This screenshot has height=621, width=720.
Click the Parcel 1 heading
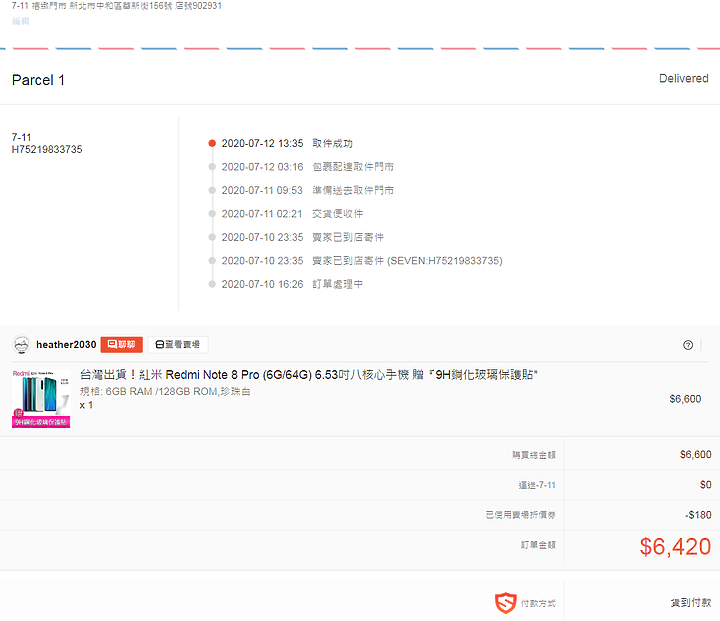(x=38, y=80)
